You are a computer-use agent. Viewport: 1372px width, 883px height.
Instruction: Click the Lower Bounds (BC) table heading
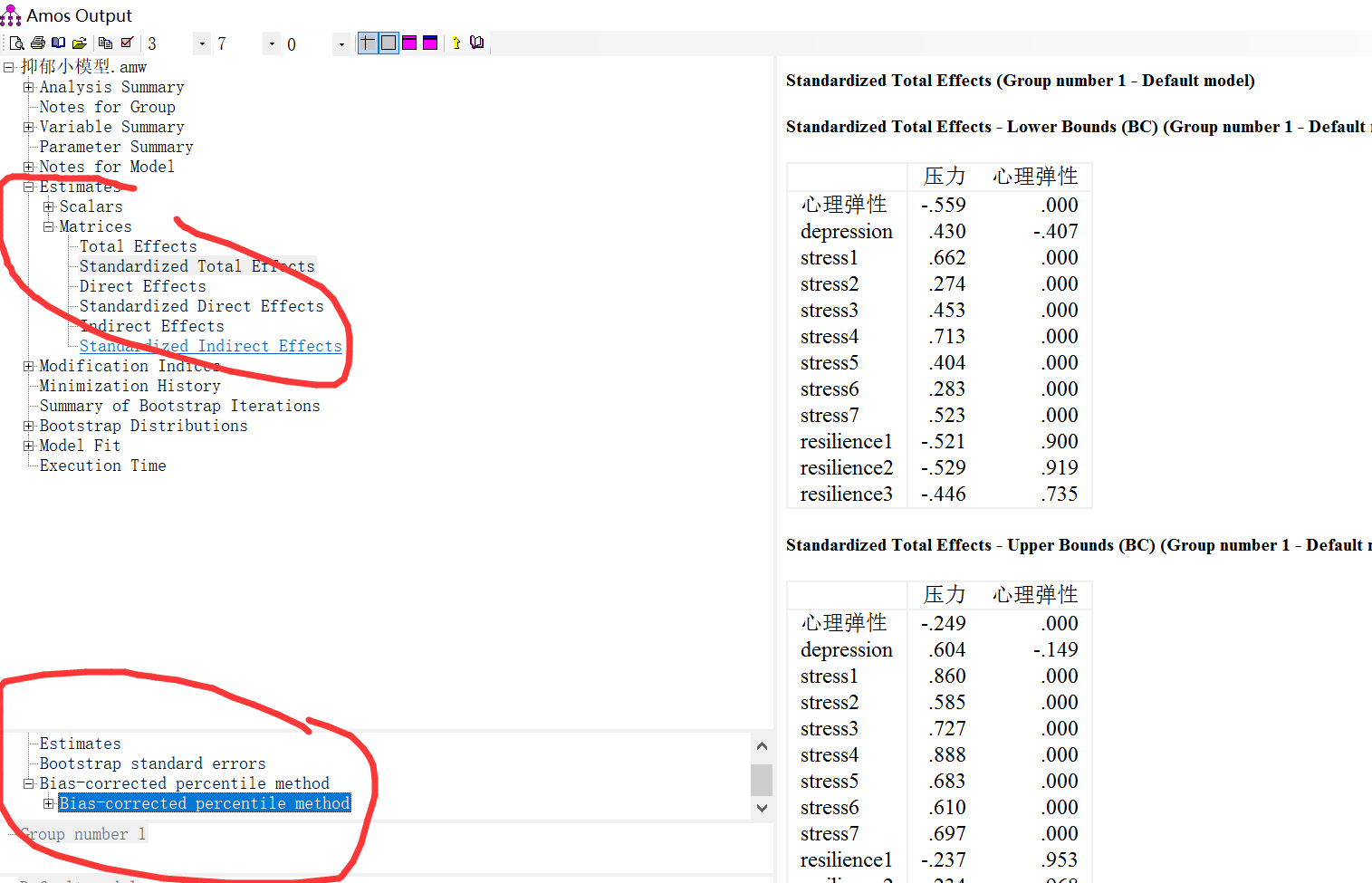tap(1079, 127)
